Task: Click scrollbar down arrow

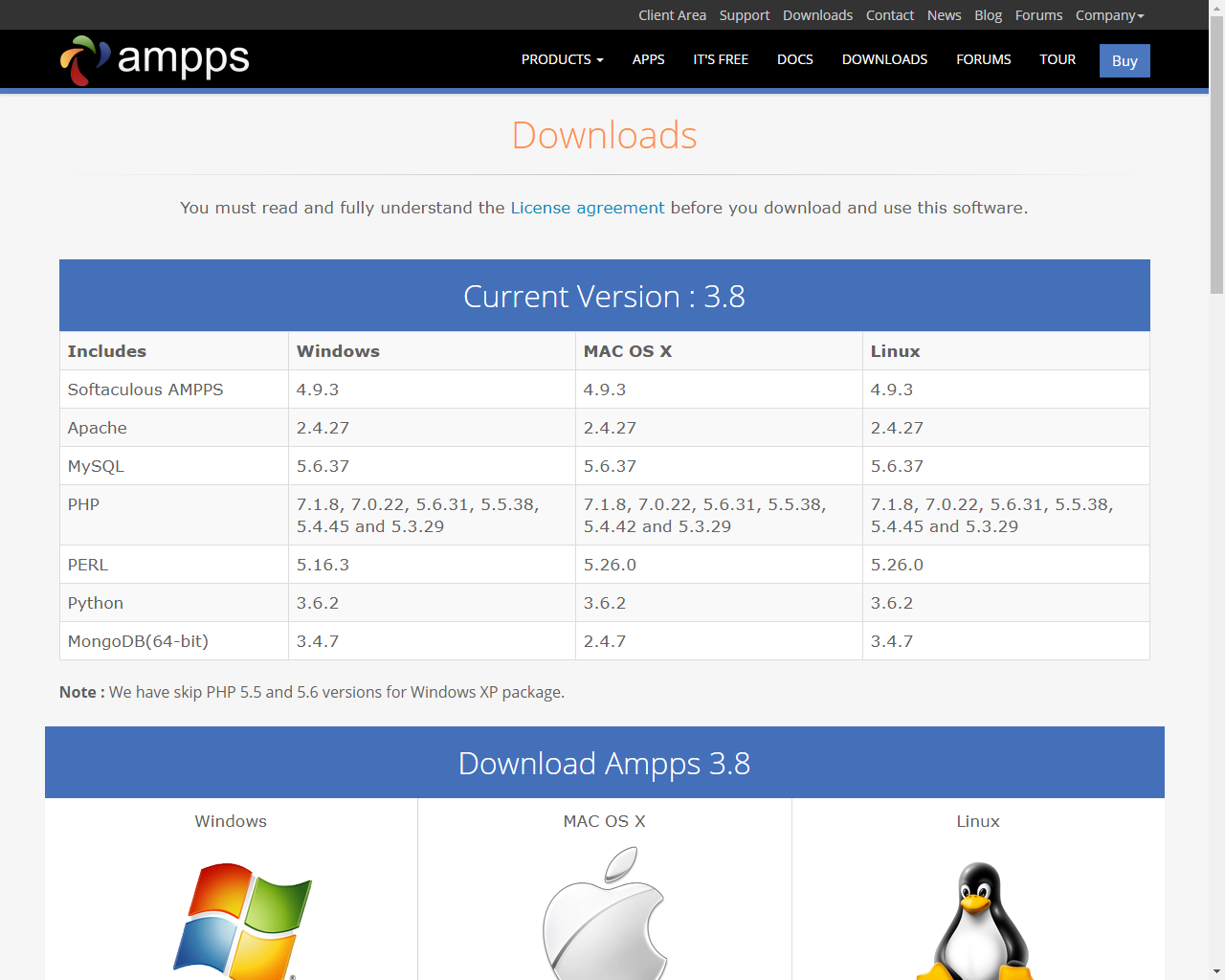Action: (x=1216, y=971)
